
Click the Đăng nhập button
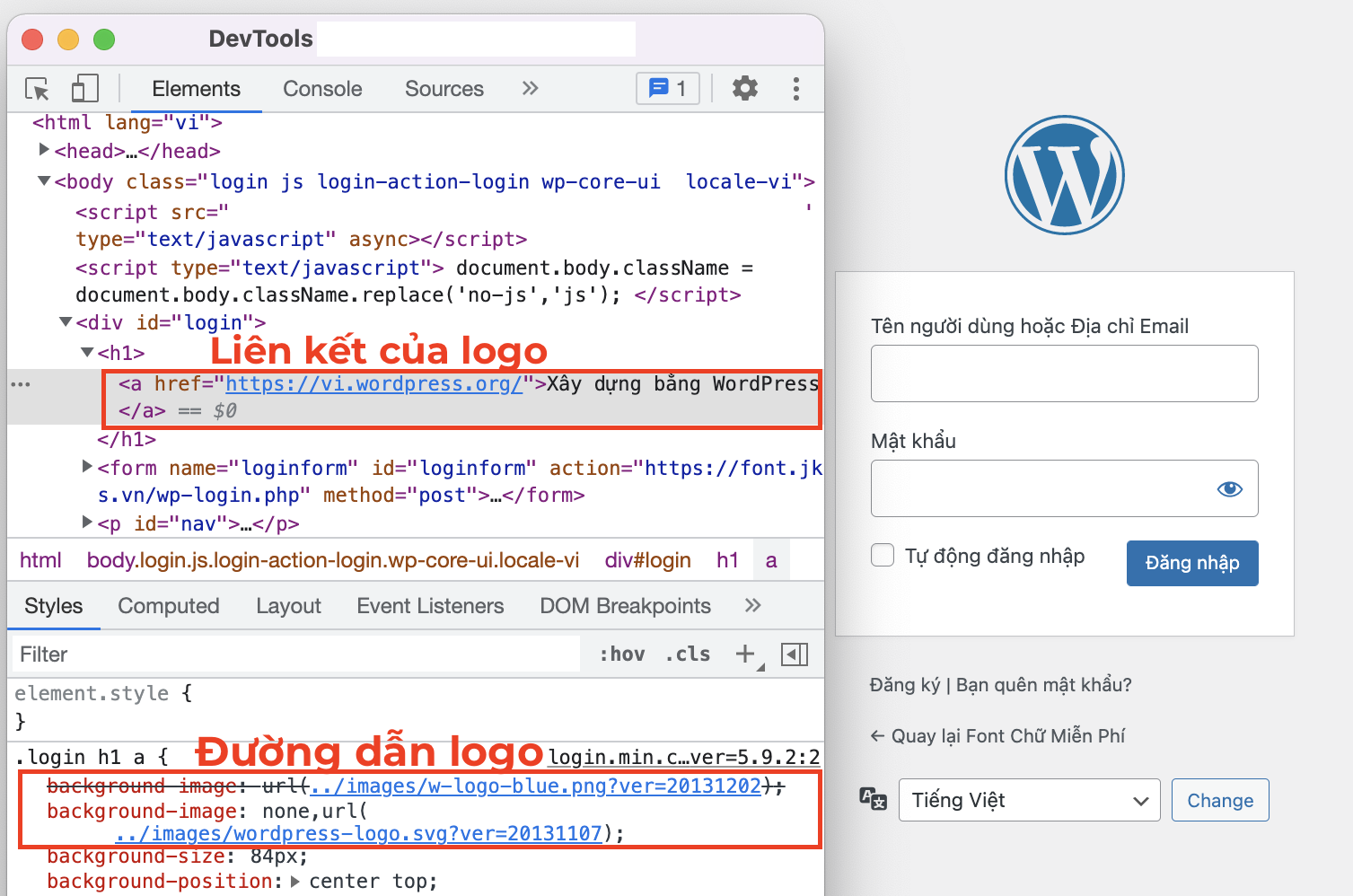point(1192,563)
